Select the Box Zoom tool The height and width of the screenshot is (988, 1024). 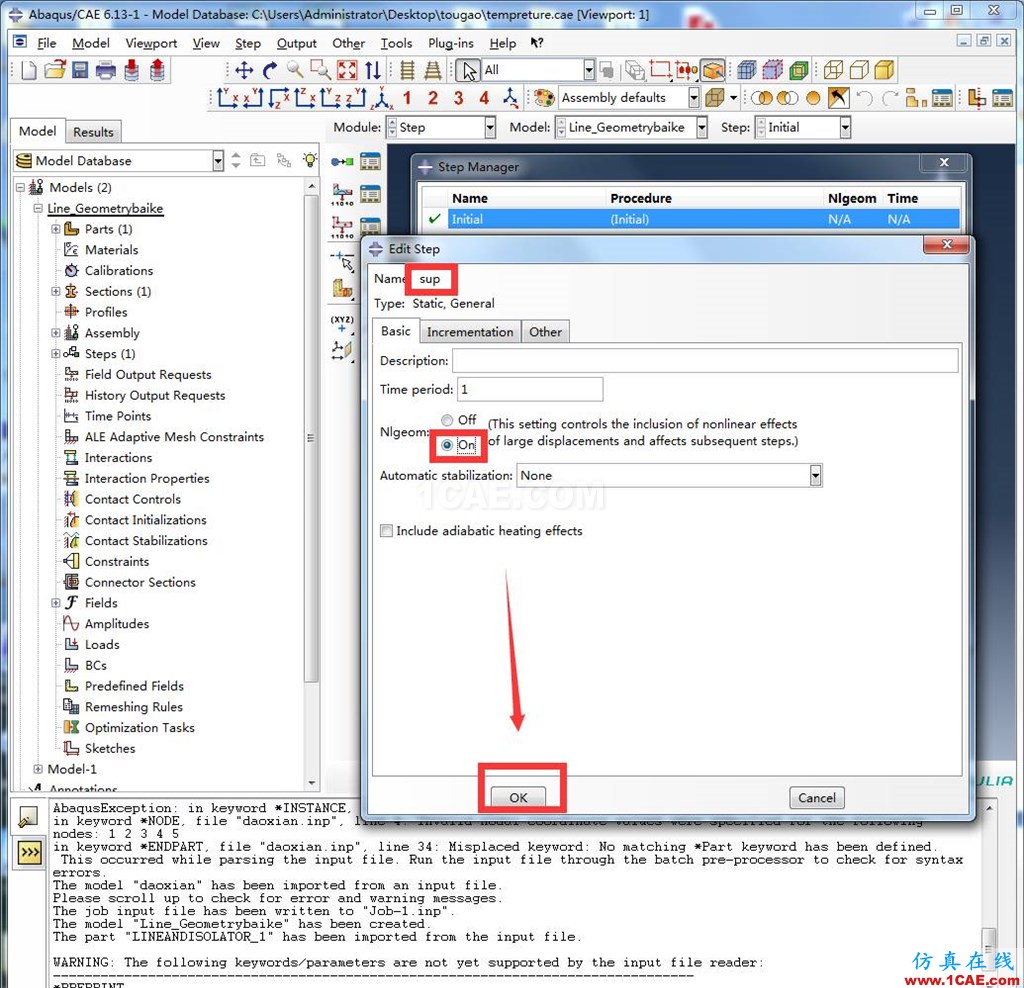coord(321,70)
